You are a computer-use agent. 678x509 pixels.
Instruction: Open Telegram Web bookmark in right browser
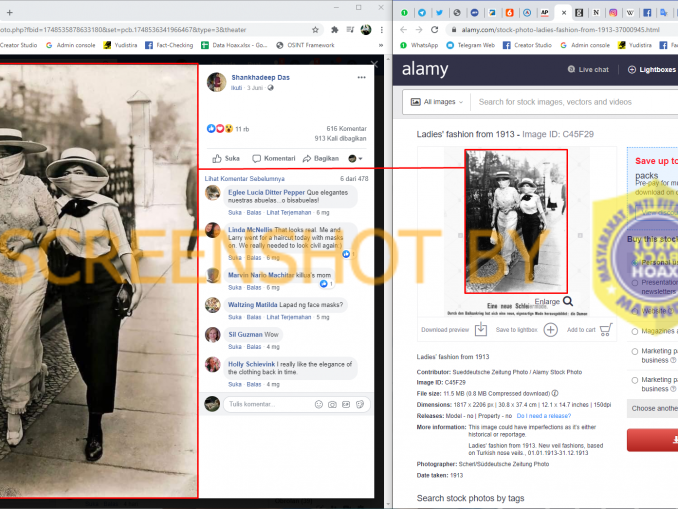click(470, 45)
